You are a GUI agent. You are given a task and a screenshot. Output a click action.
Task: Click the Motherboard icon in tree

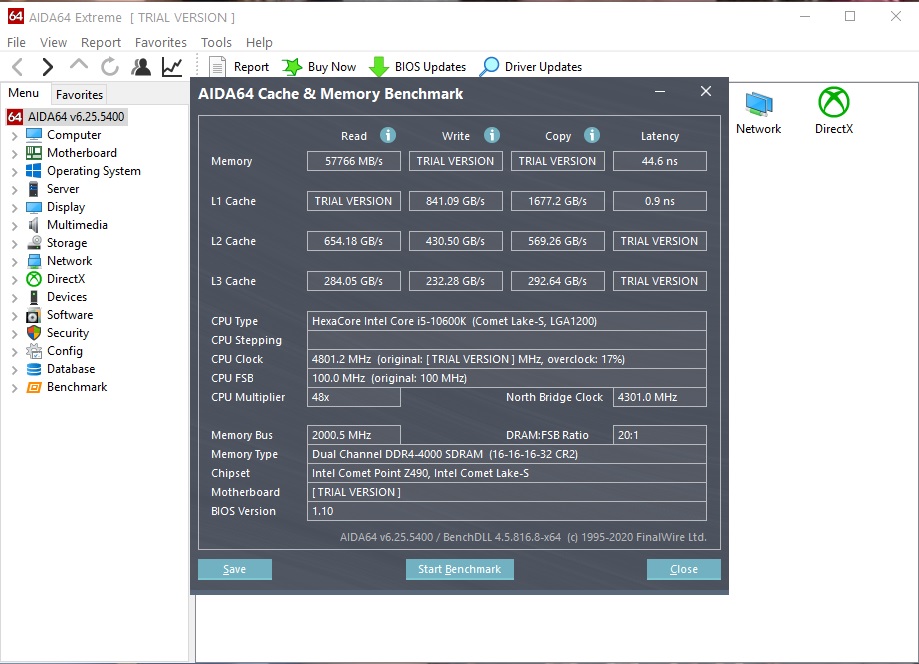pos(34,153)
